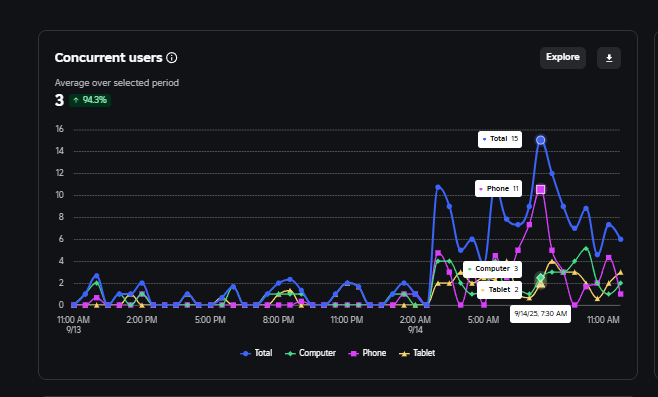Click the Average over selected period label
The height and width of the screenshot is (397, 658).
pos(117,83)
